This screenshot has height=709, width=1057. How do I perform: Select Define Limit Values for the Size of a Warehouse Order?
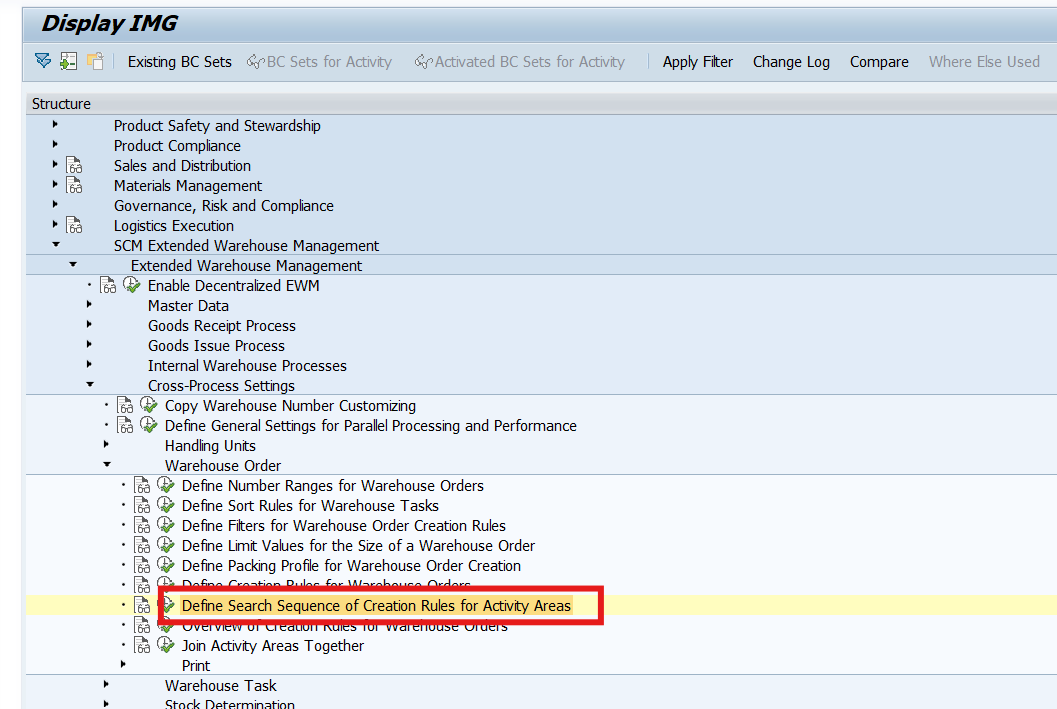coord(358,545)
